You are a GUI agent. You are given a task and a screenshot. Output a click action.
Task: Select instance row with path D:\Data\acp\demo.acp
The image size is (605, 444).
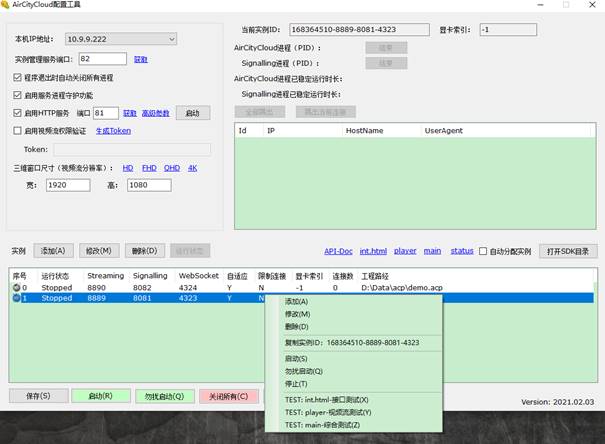(x=303, y=288)
